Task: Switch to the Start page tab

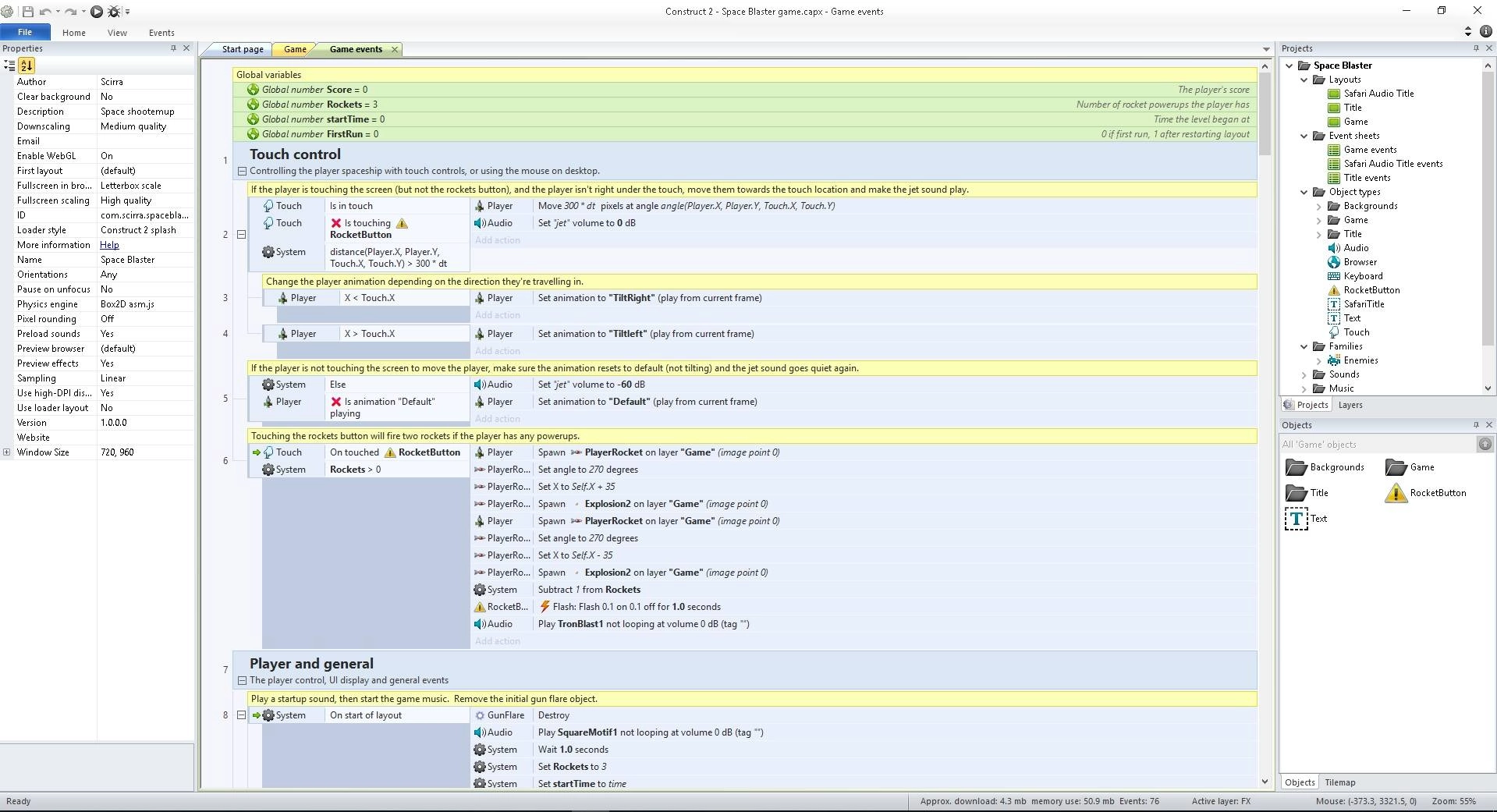Action: click(242, 49)
